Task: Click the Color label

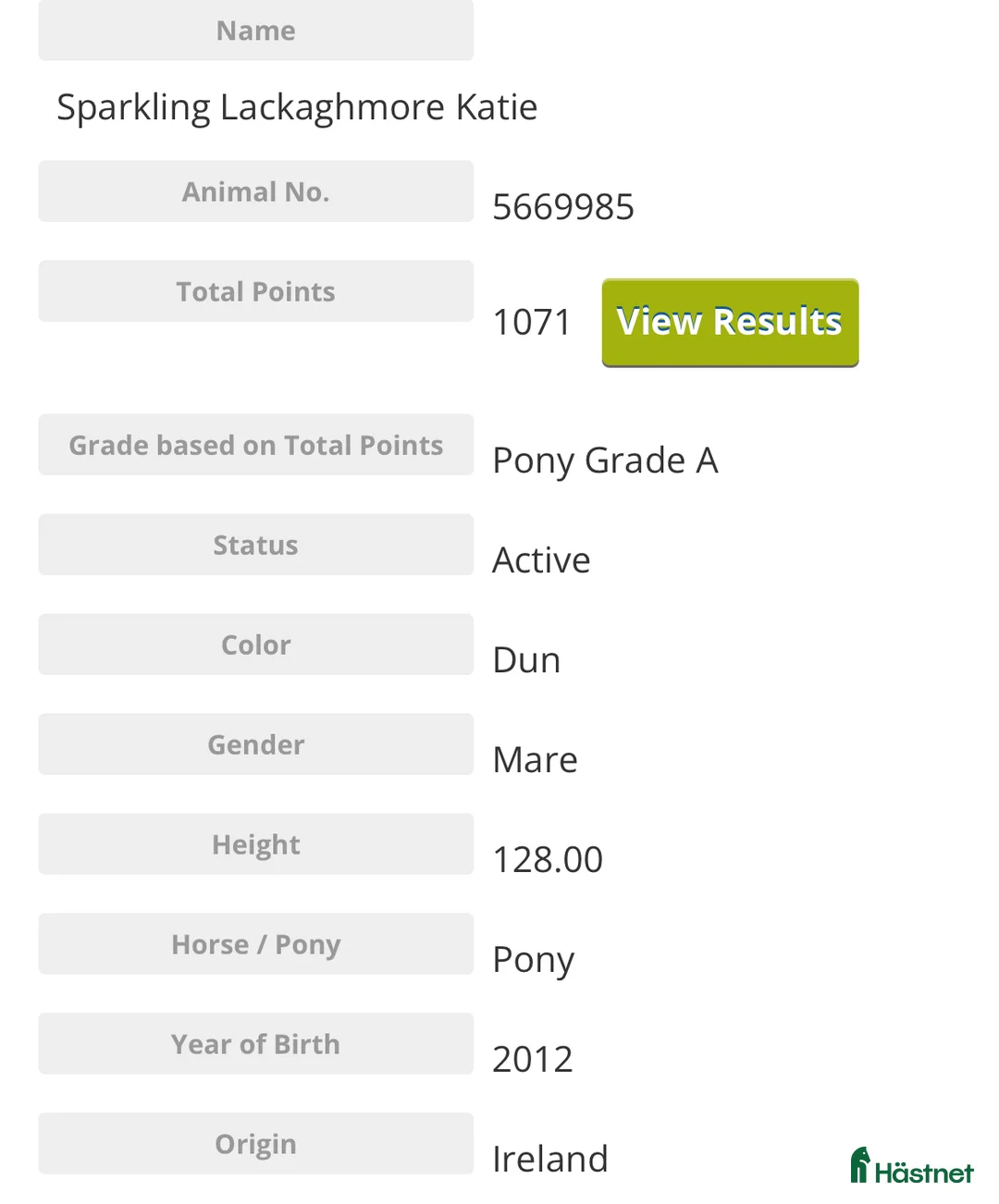Action: coord(255,645)
